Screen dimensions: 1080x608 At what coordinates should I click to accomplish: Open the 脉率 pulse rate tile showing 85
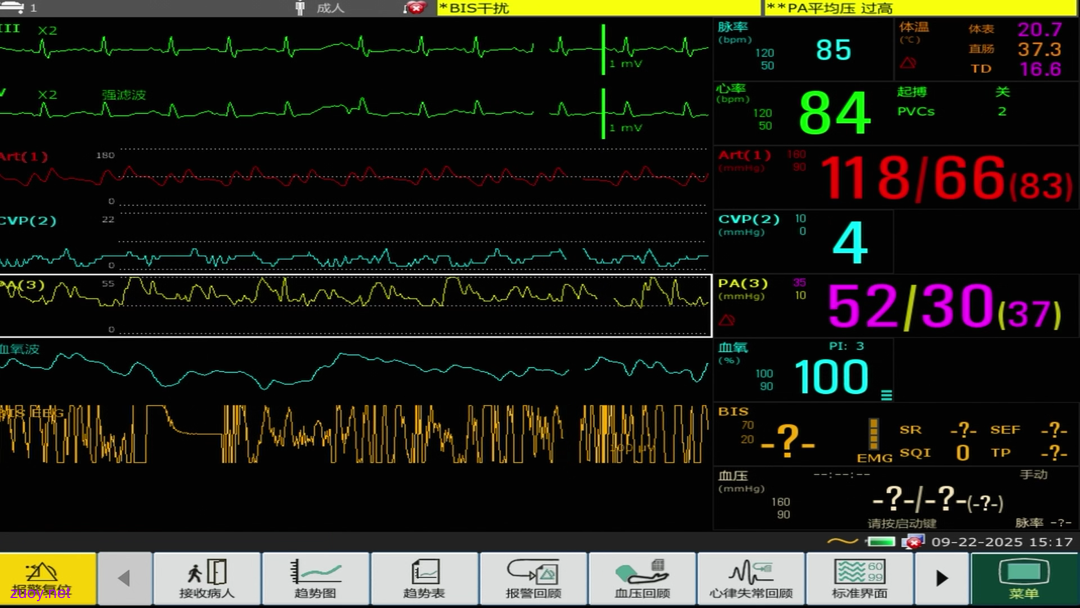[803, 50]
